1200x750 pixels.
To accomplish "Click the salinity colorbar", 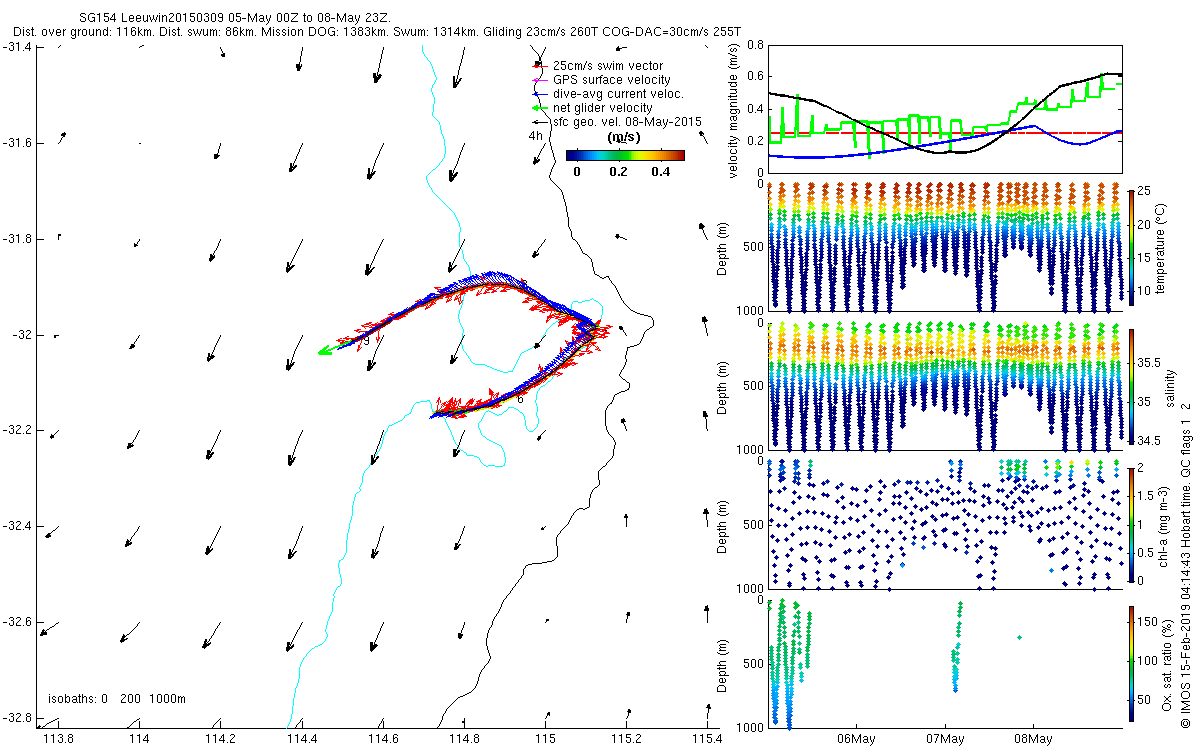I will coord(1131,386).
